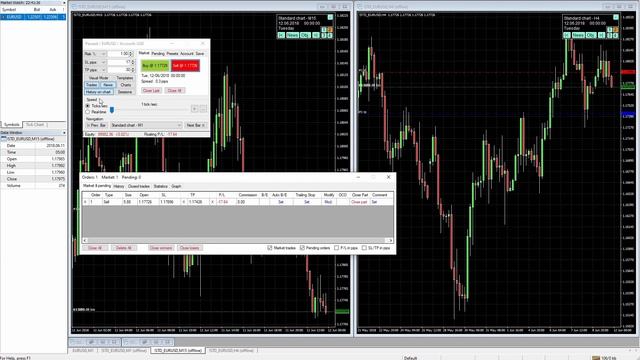This screenshot has height=360, width=640.
Task: Click Set under Auto B/E for order 1
Action: 281,202
